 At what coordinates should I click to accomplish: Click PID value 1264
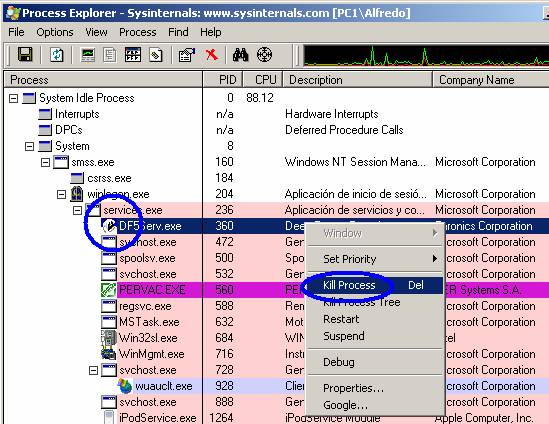tap(221, 418)
